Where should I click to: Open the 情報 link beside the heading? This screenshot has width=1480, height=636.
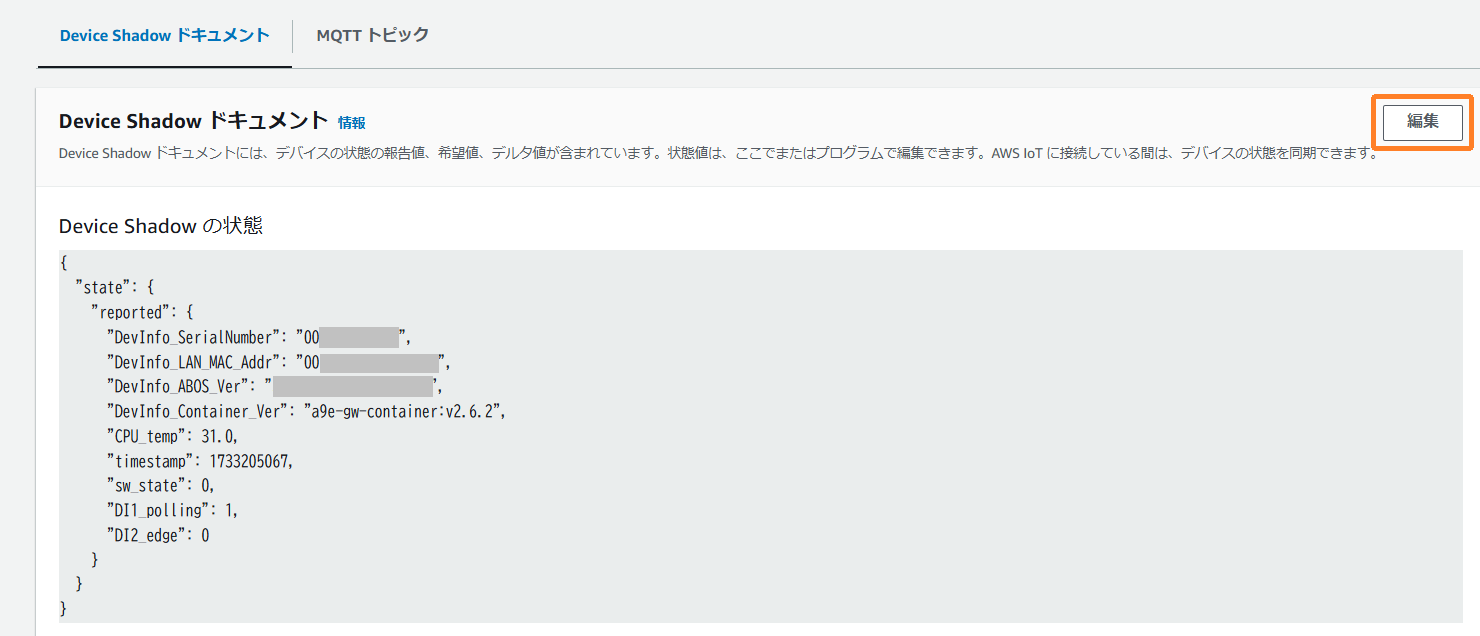(x=351, y=123)
